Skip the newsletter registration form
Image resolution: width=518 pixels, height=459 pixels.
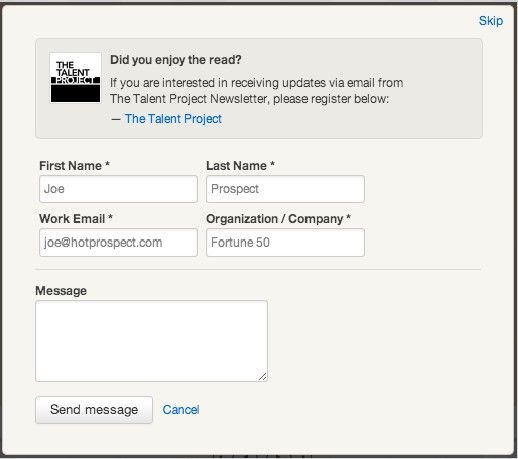point(491,21)
